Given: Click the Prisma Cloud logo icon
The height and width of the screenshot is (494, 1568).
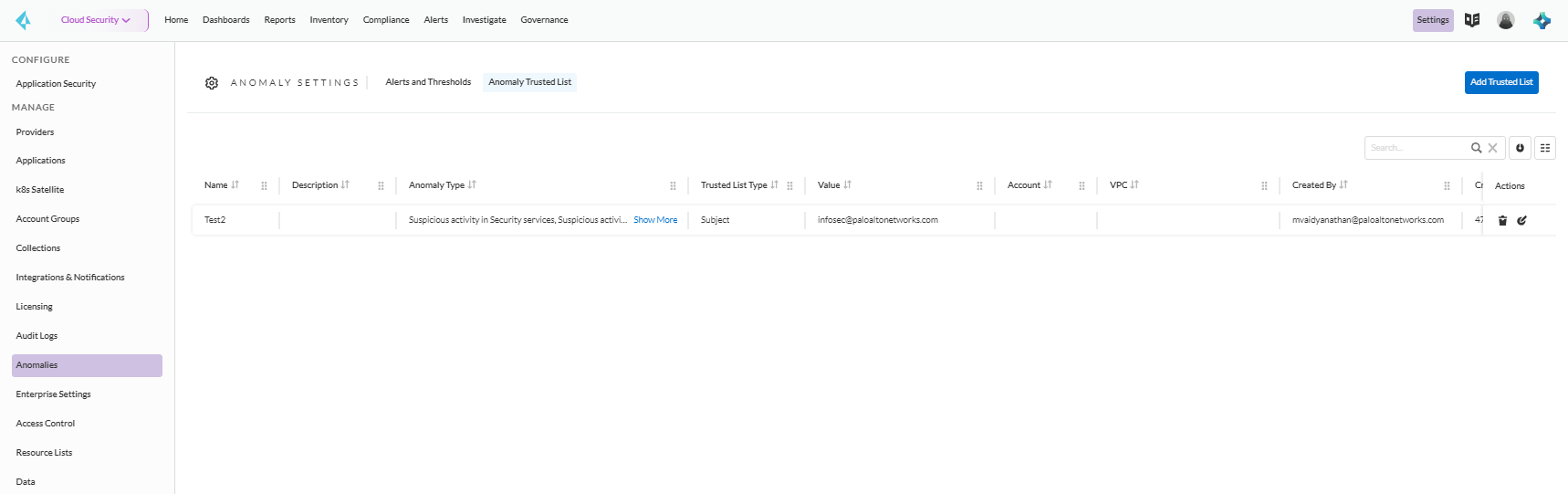Looking at the screenshot, I should pyautogui.click(x=24, y=20).
